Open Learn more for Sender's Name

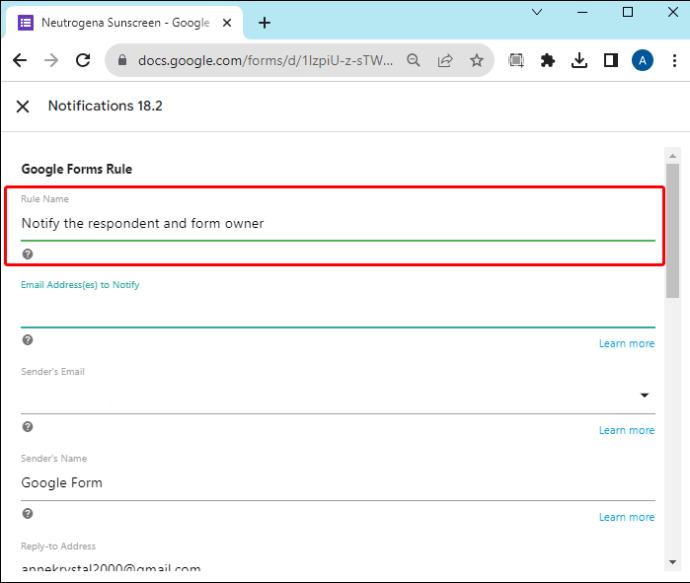pos(627,517)
